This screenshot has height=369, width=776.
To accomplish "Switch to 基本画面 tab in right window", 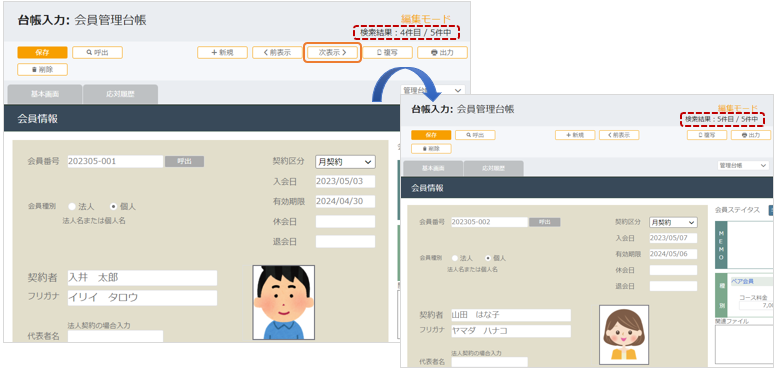I will (434, 168).
